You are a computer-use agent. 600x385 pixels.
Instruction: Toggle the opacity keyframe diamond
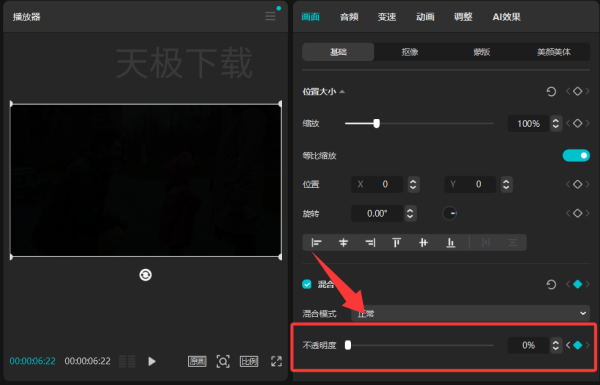point(577,345)
